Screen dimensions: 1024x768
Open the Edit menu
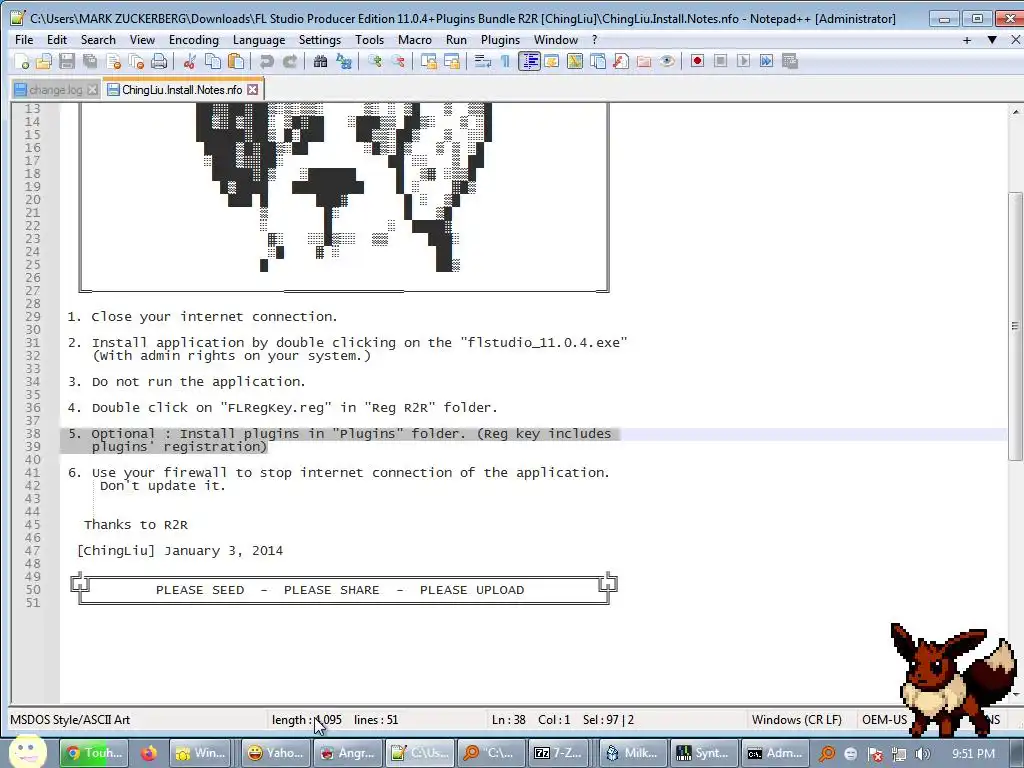point(57,40)
